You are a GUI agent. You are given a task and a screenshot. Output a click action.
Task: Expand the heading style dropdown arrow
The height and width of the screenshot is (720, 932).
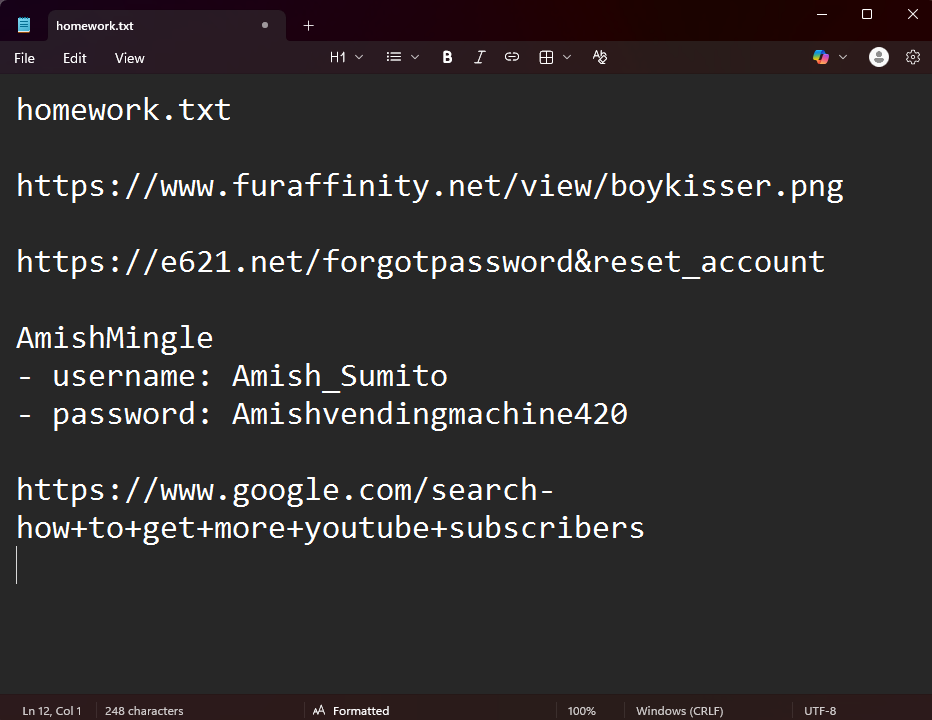359,57
